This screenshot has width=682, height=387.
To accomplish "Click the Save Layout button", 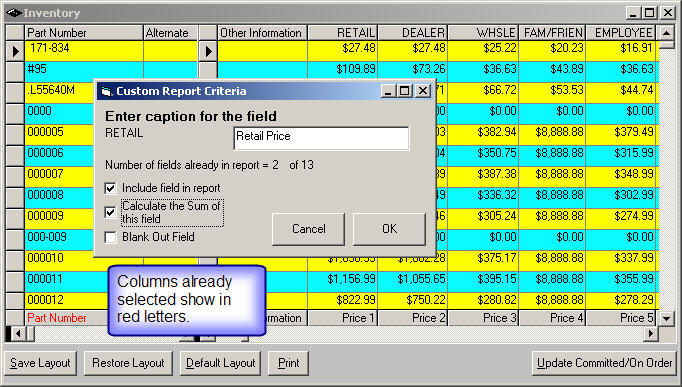I will tap(40, 363).
